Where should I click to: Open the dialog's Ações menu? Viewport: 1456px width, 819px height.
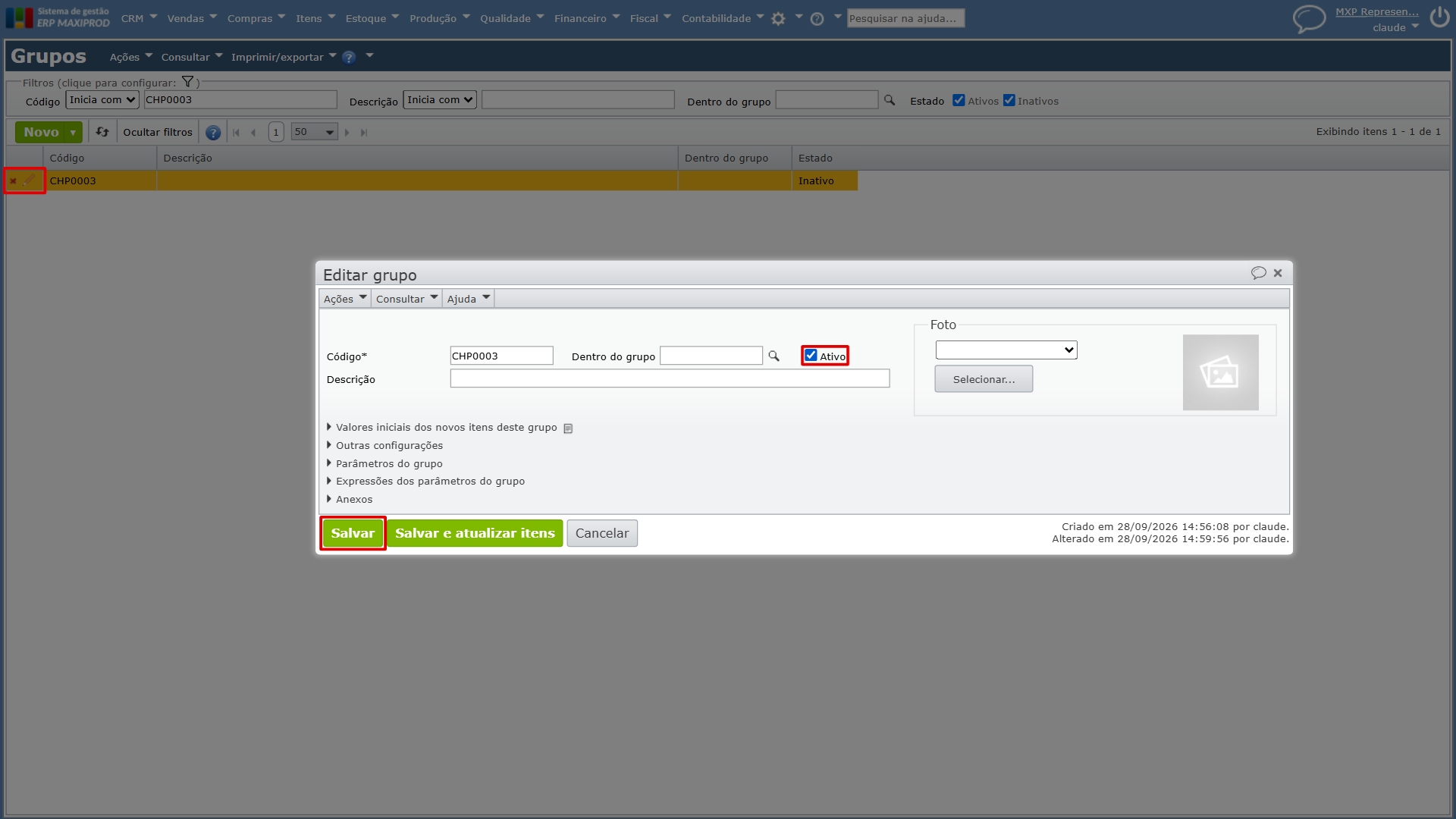[345, 299]
